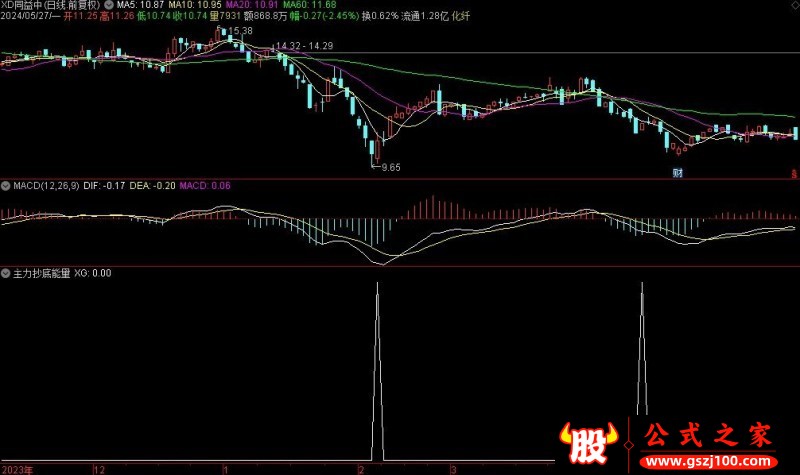Click the month 12 mark on time axis
The width and height of the screenshot is (800, 475).
coord(98,468)
